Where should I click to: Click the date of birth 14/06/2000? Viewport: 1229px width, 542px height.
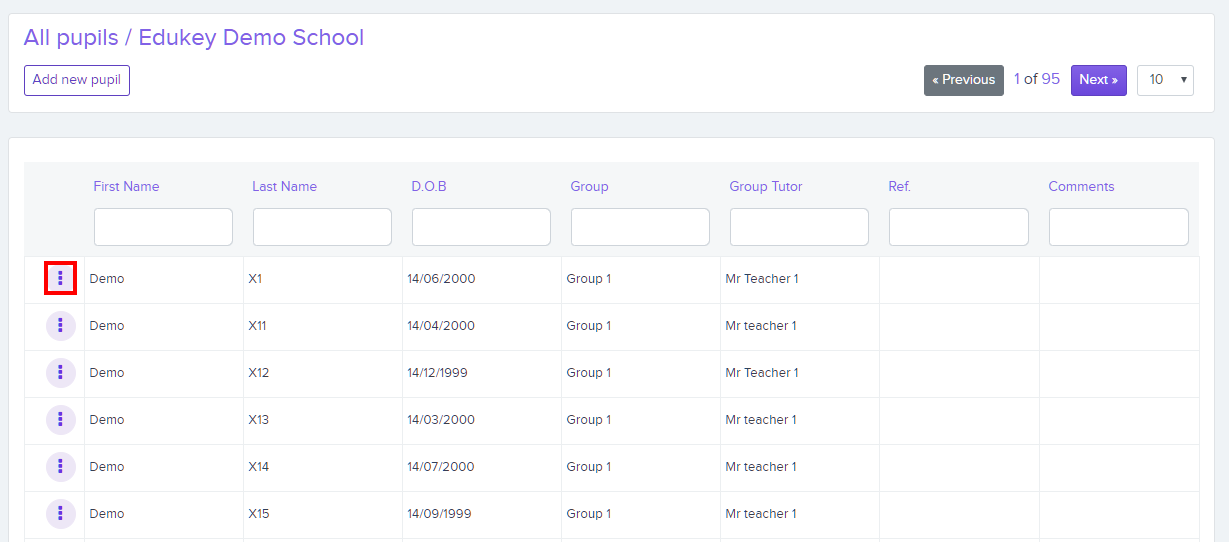coord(441,279)
